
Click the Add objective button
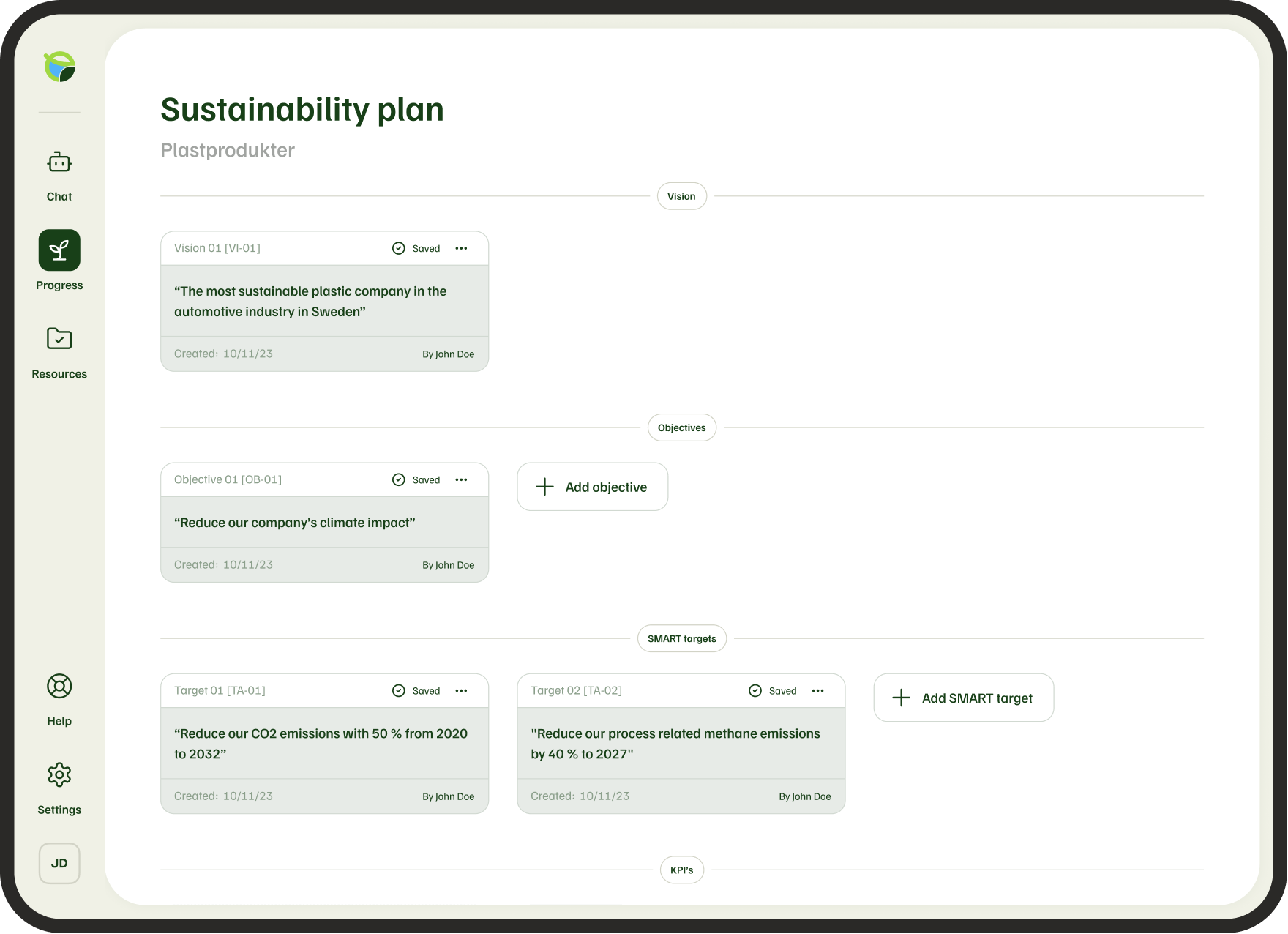point(592,487)
